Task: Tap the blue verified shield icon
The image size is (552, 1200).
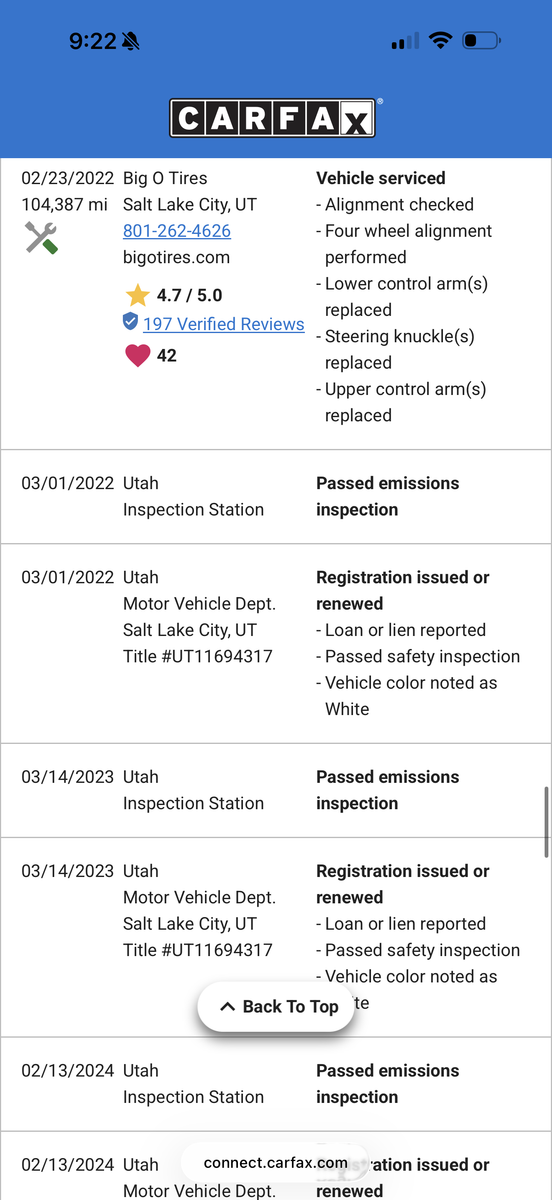Action: click(130, 322)
